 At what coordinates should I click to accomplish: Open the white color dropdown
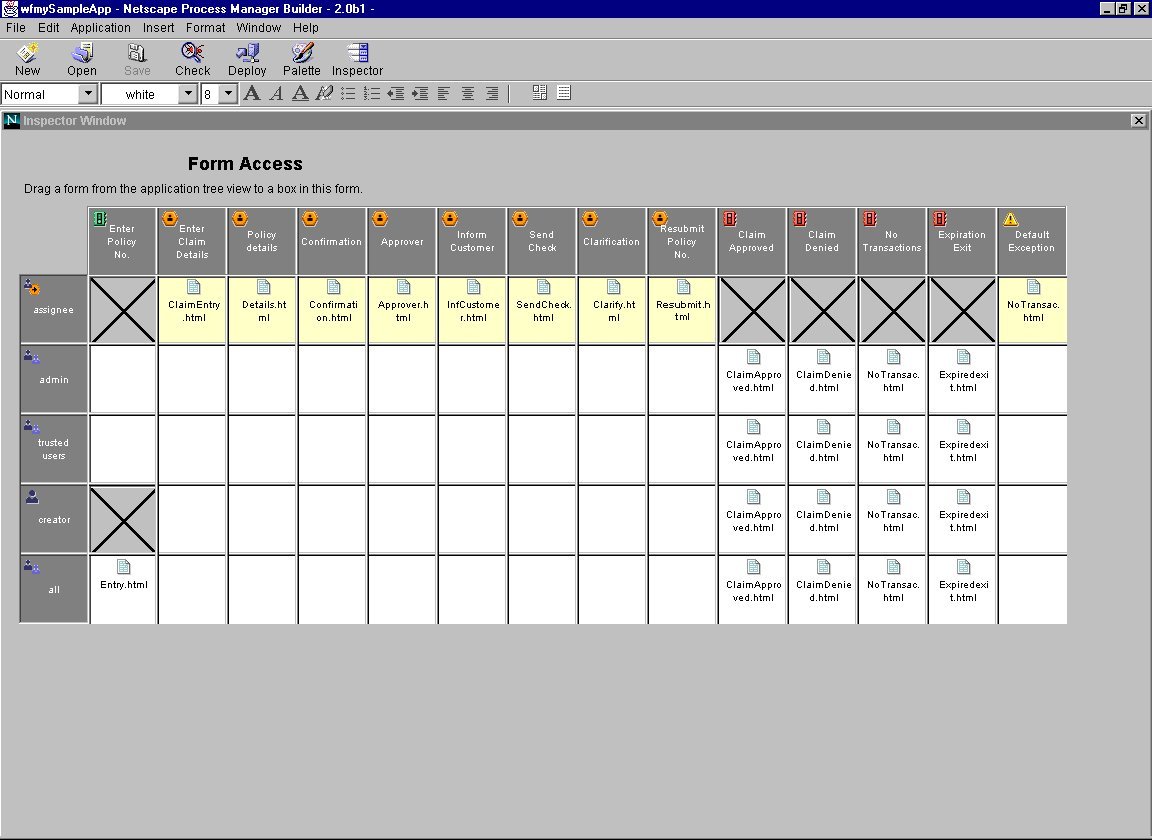click(x=188, y=94)
